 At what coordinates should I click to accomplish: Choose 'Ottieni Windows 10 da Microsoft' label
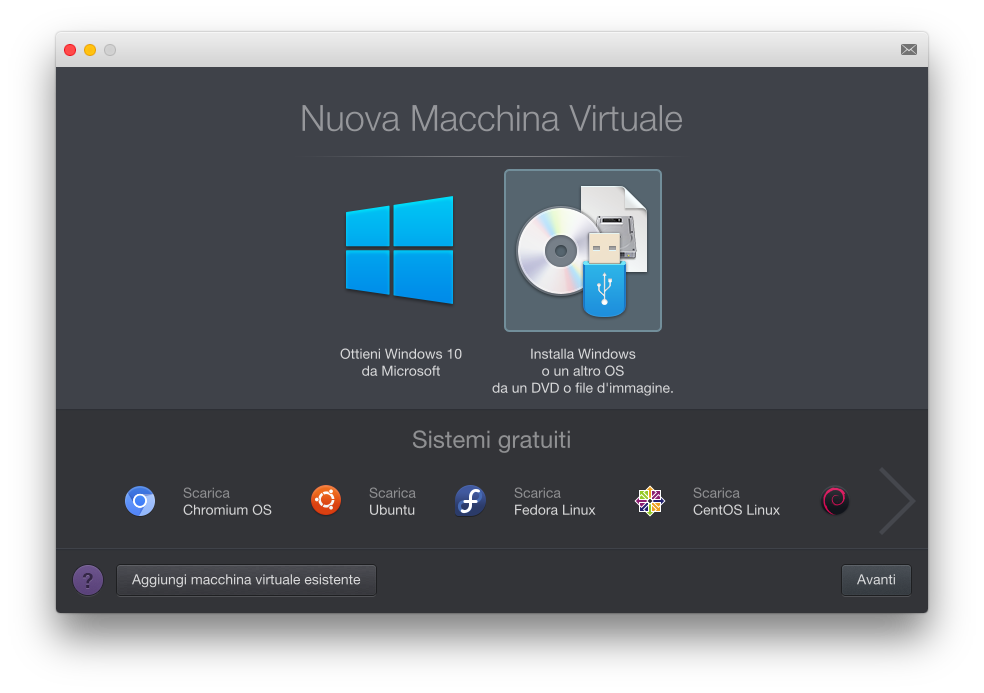(x=400, y=363)
